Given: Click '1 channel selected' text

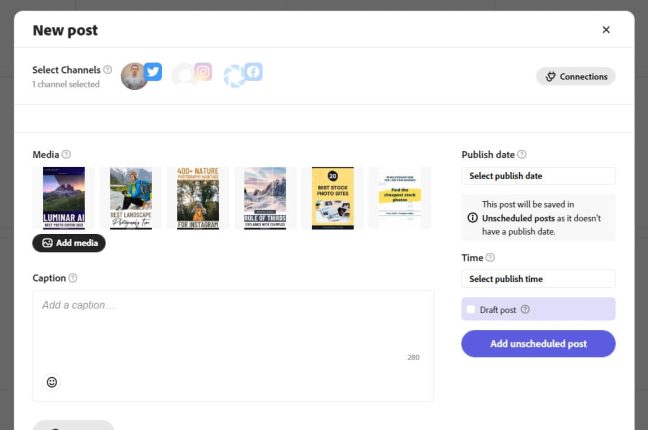Looking at the screenshot, I should pyautogui.click(x=66, y=84).
